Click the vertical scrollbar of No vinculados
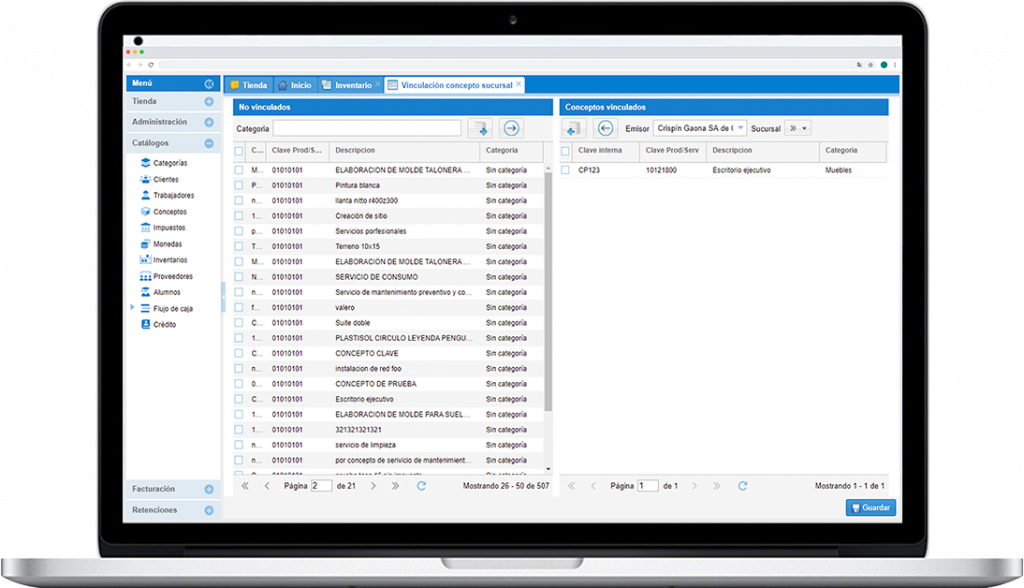 coord(547,300)
